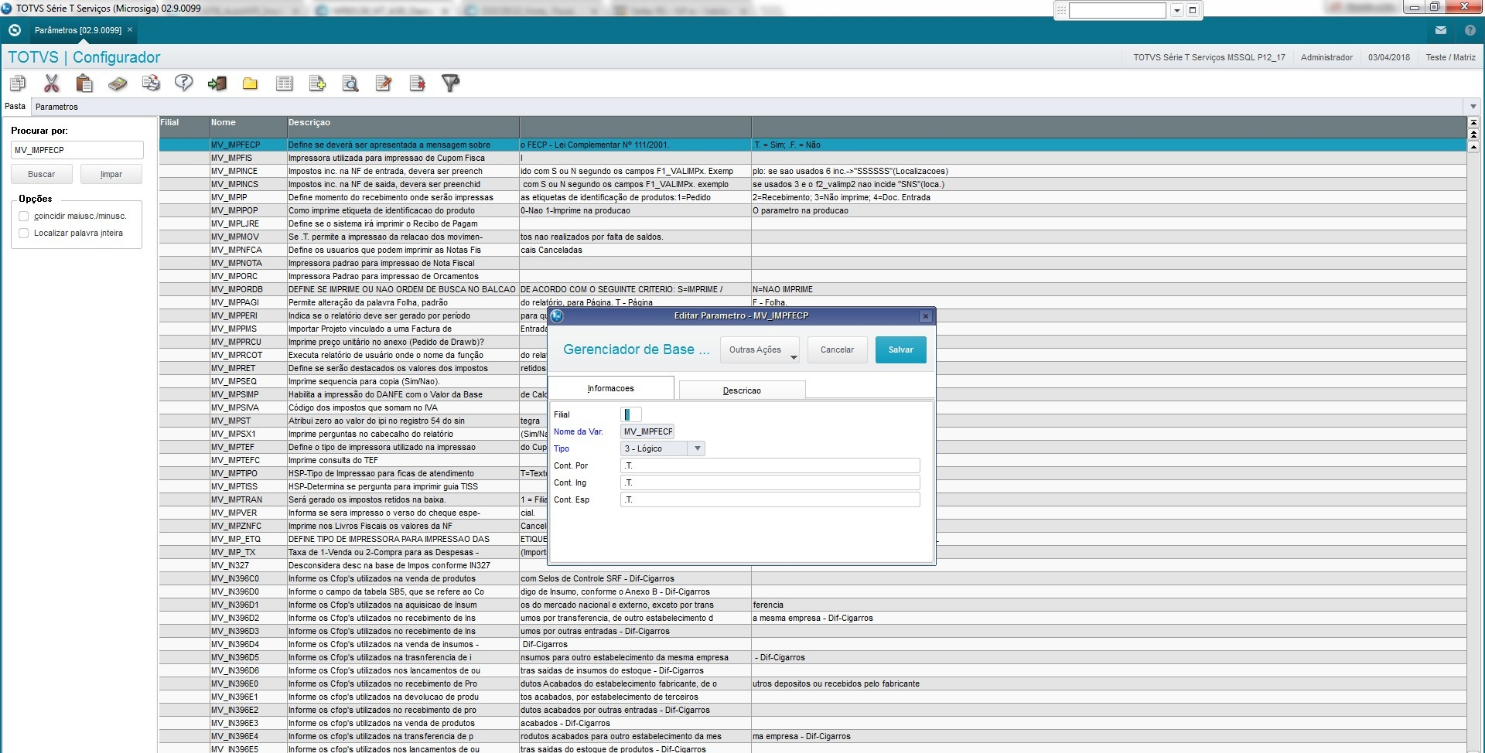Open the Help question-bubble icon

point(184,83)
